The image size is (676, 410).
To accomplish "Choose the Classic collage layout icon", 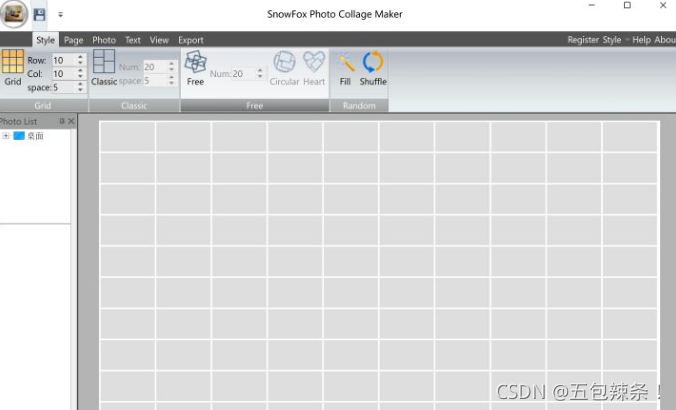I will 104,63.
